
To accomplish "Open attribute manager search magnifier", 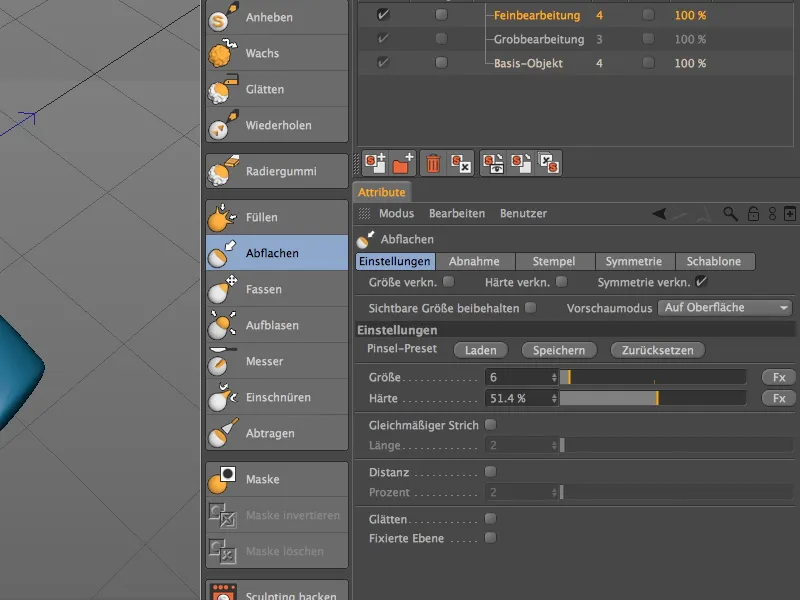I will [730, 214].
